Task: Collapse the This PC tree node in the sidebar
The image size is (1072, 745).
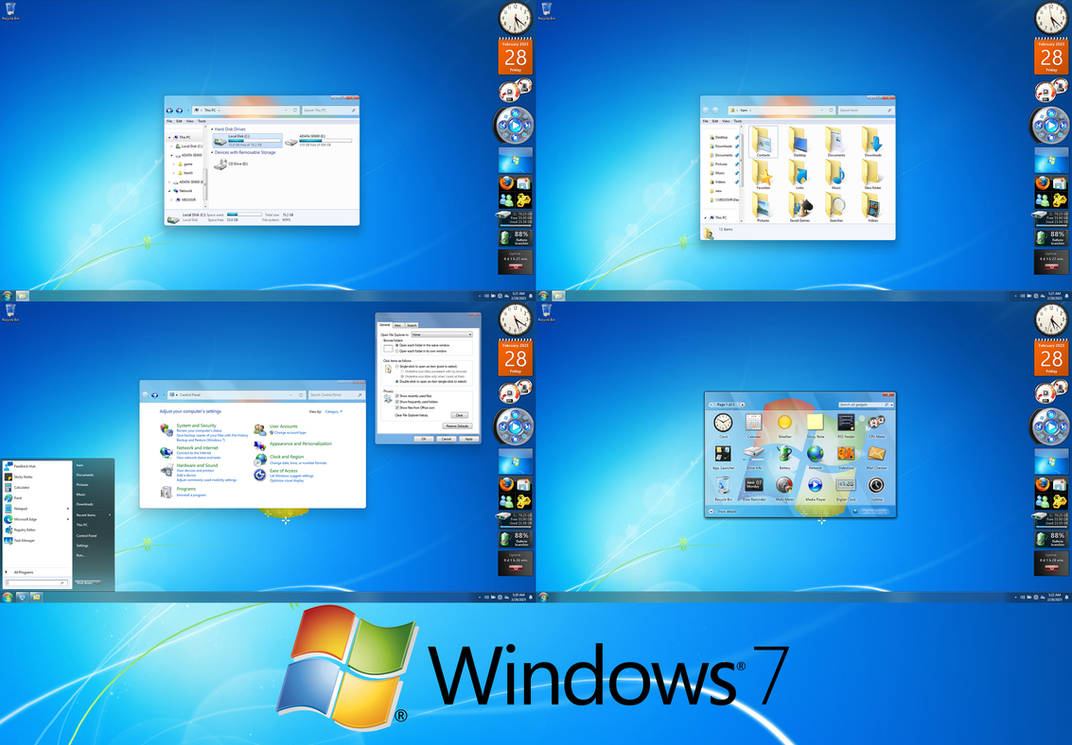Action: [x=169, y=137]
